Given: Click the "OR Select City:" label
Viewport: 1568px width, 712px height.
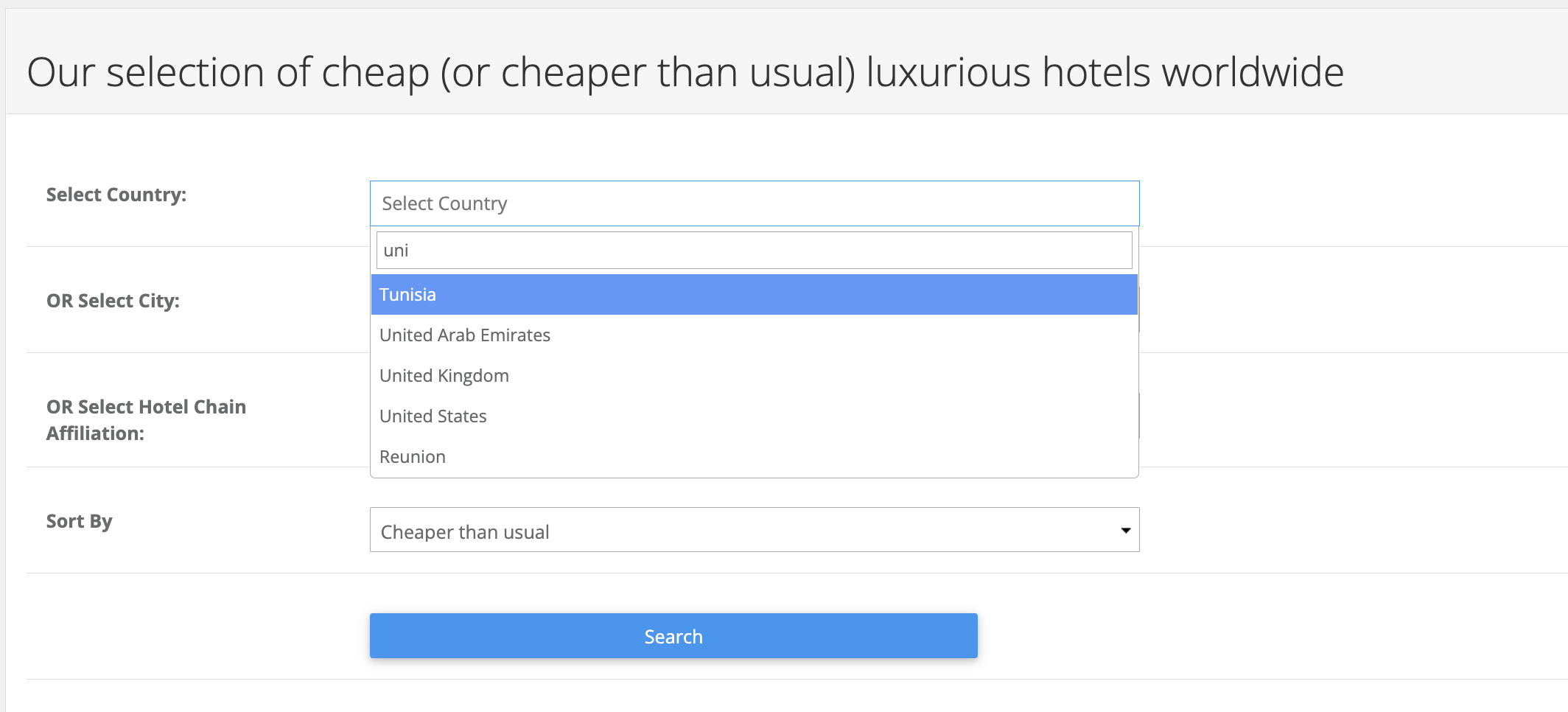Looking at the screenshot, I should [x=113, y=301].
